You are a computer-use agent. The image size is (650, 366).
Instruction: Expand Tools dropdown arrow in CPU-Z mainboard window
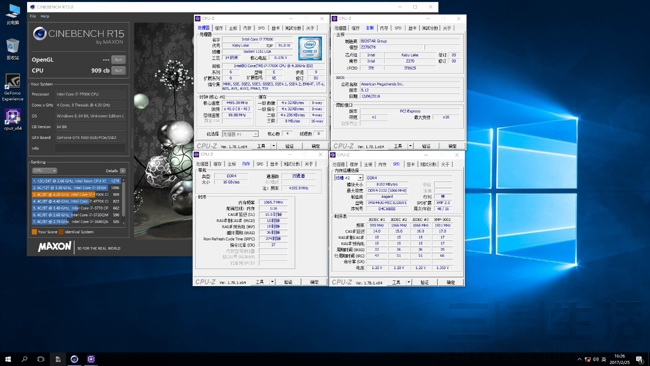(x=410, y=146)
